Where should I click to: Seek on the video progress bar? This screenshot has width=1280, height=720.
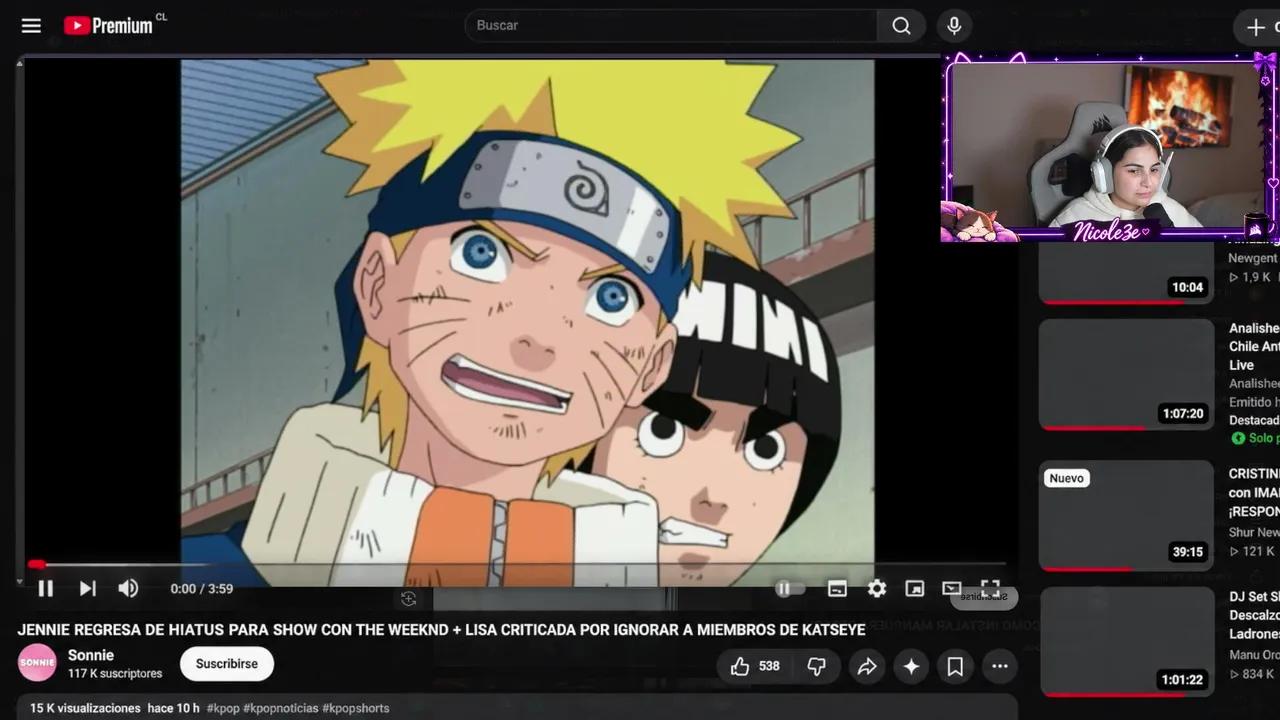pyautogui.click(x=515, y=565)
